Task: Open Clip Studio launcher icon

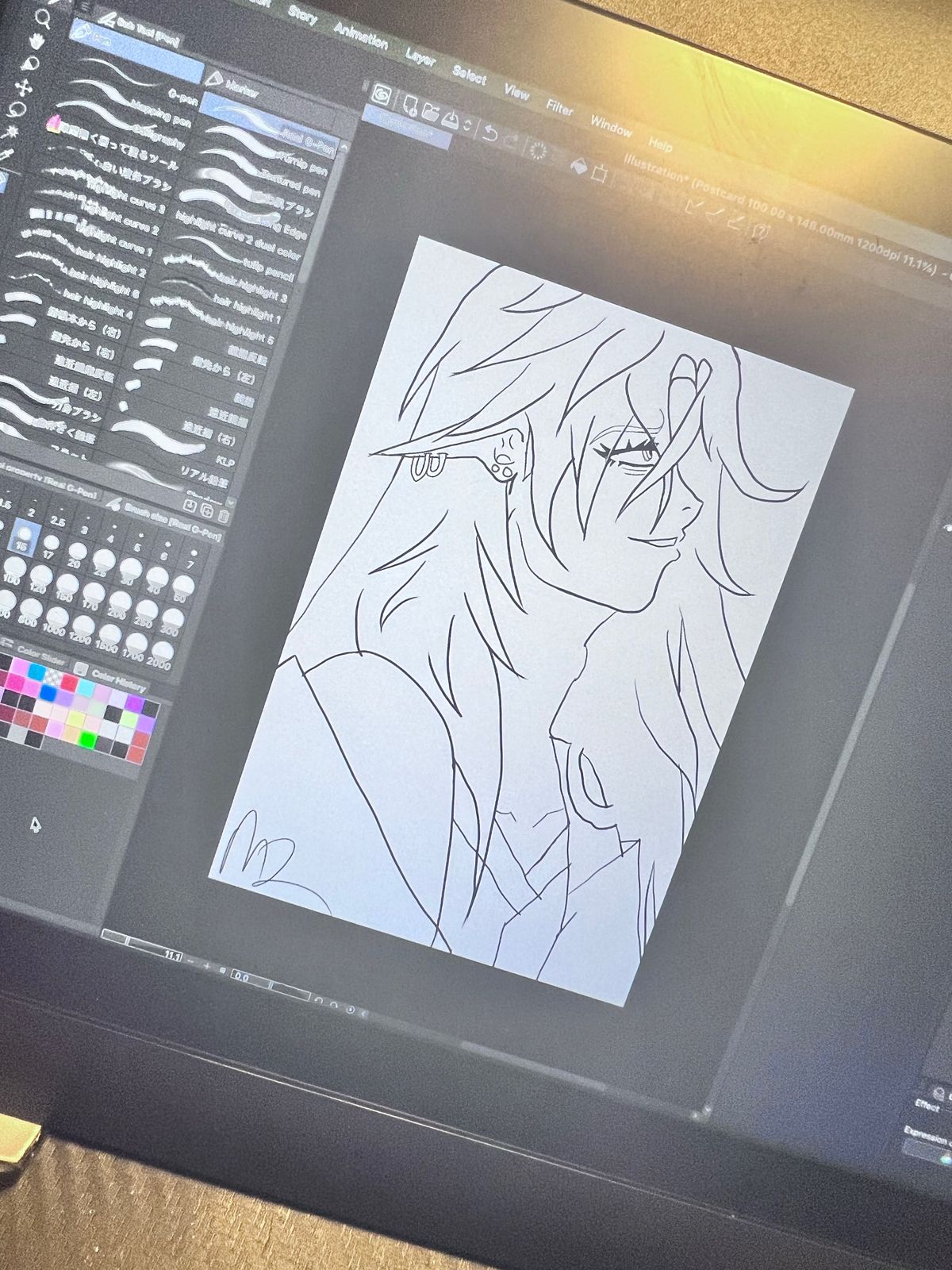Action: point(382,95)
